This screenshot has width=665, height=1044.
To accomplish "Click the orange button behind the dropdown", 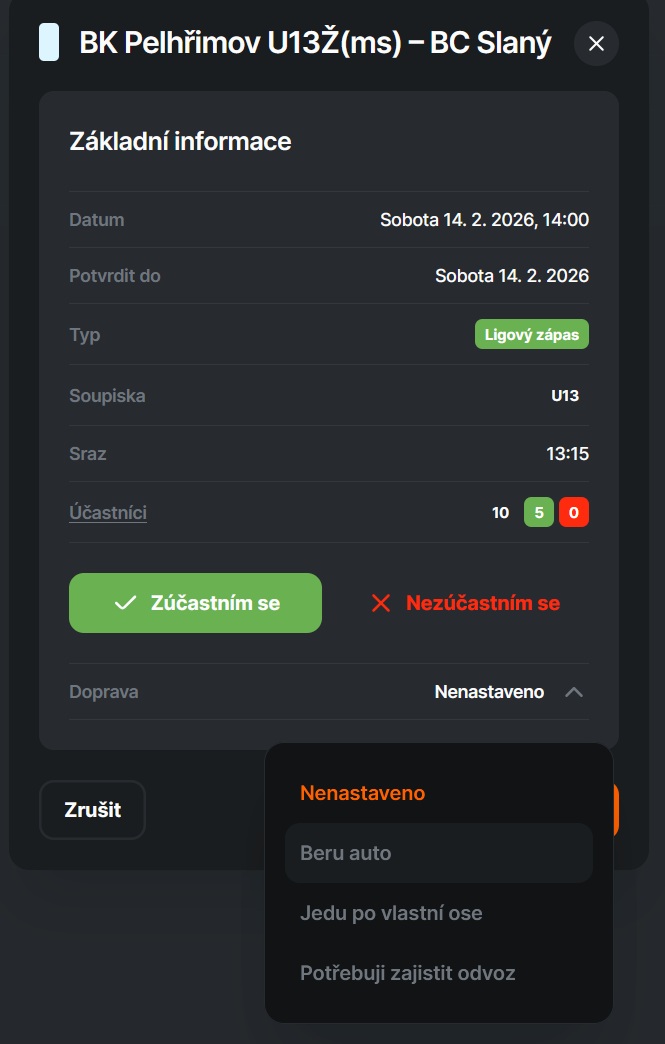I will click(615, 809).
